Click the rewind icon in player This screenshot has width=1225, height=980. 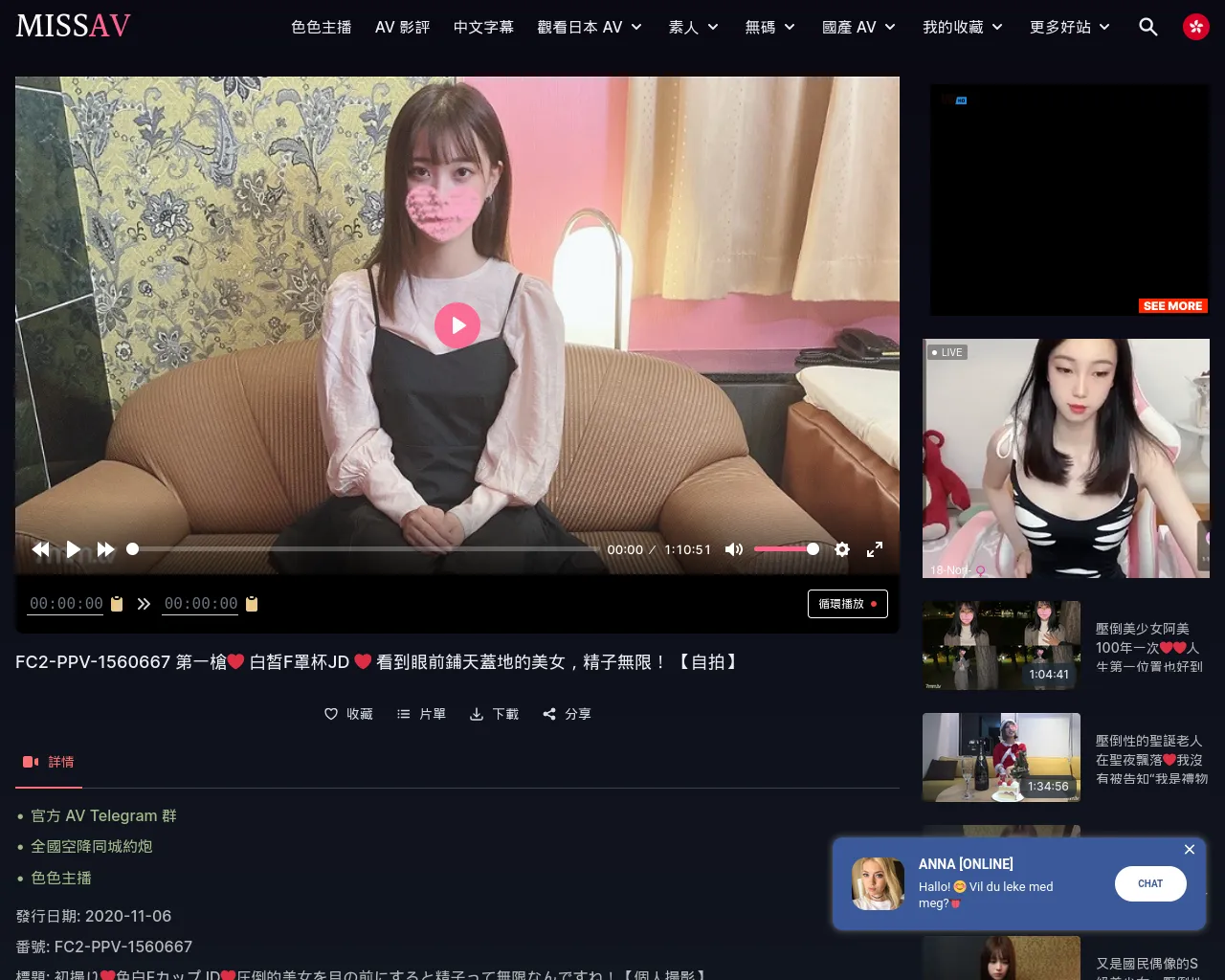pyautogui.click(x=40, y=549)
